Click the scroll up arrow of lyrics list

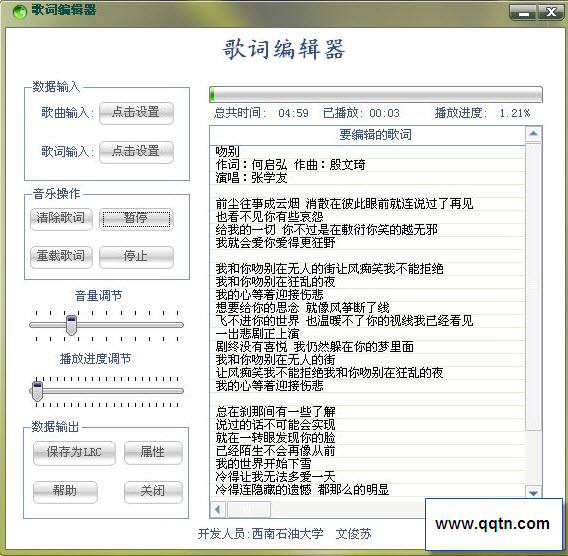[x=533, y=134]
